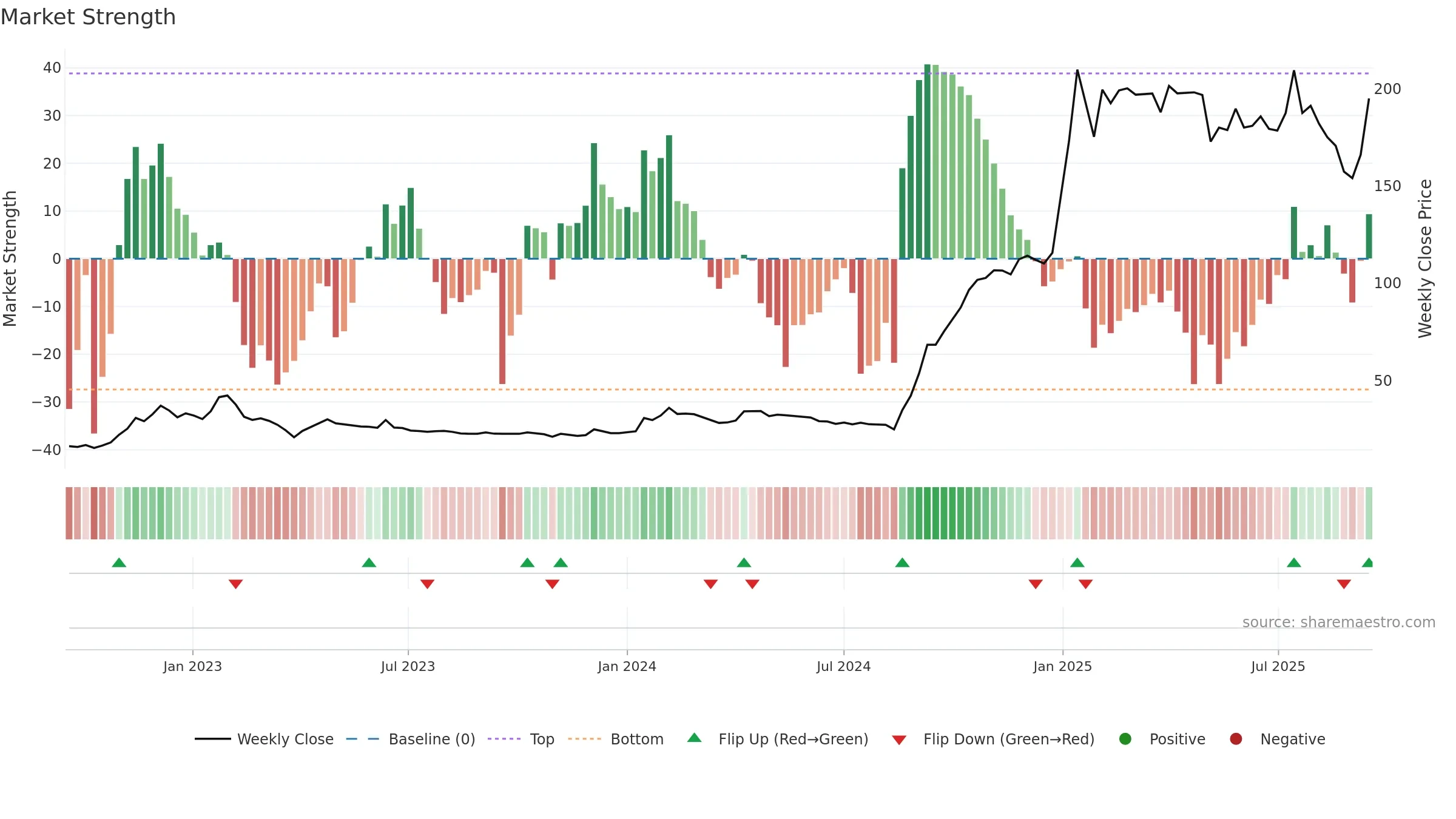Click the black Weekly Close legend line
Screen dimensions: 1456x819
[212, 739]
